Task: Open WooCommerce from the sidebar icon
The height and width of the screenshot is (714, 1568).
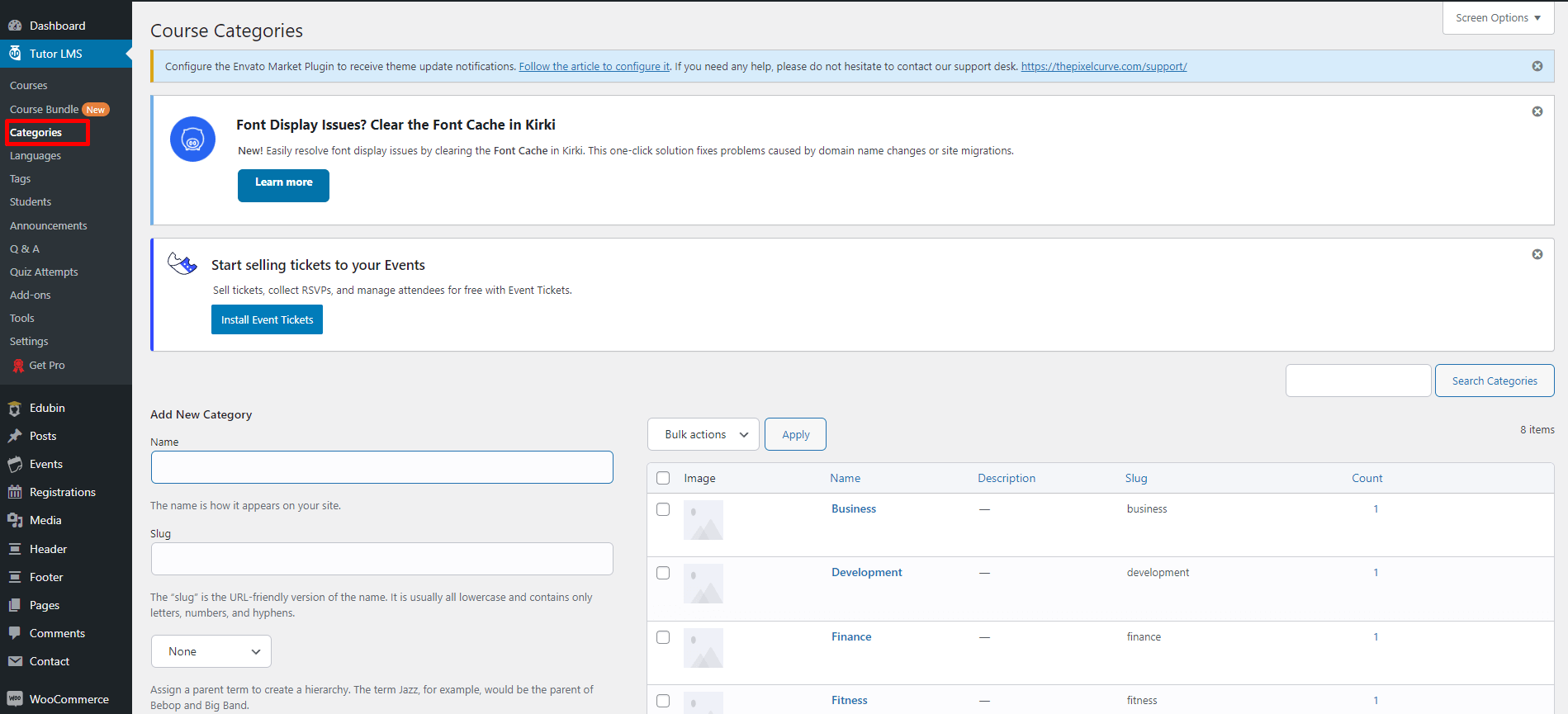Action: coord(15,699)
